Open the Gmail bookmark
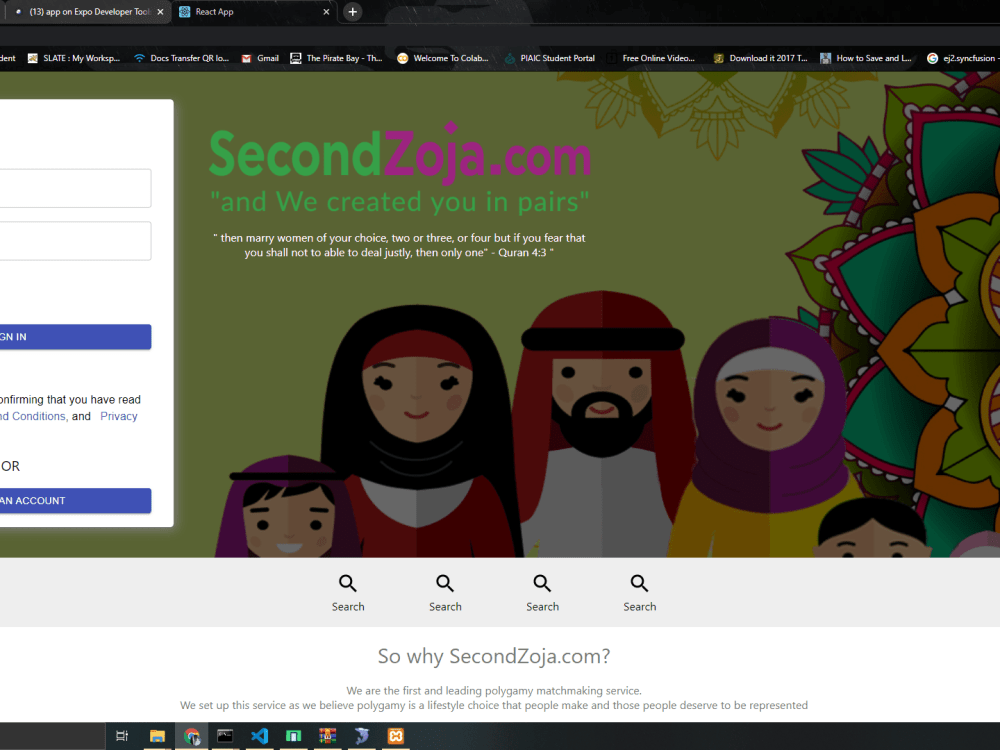This screenshot has width=1000, height=750. coord(260,58)
